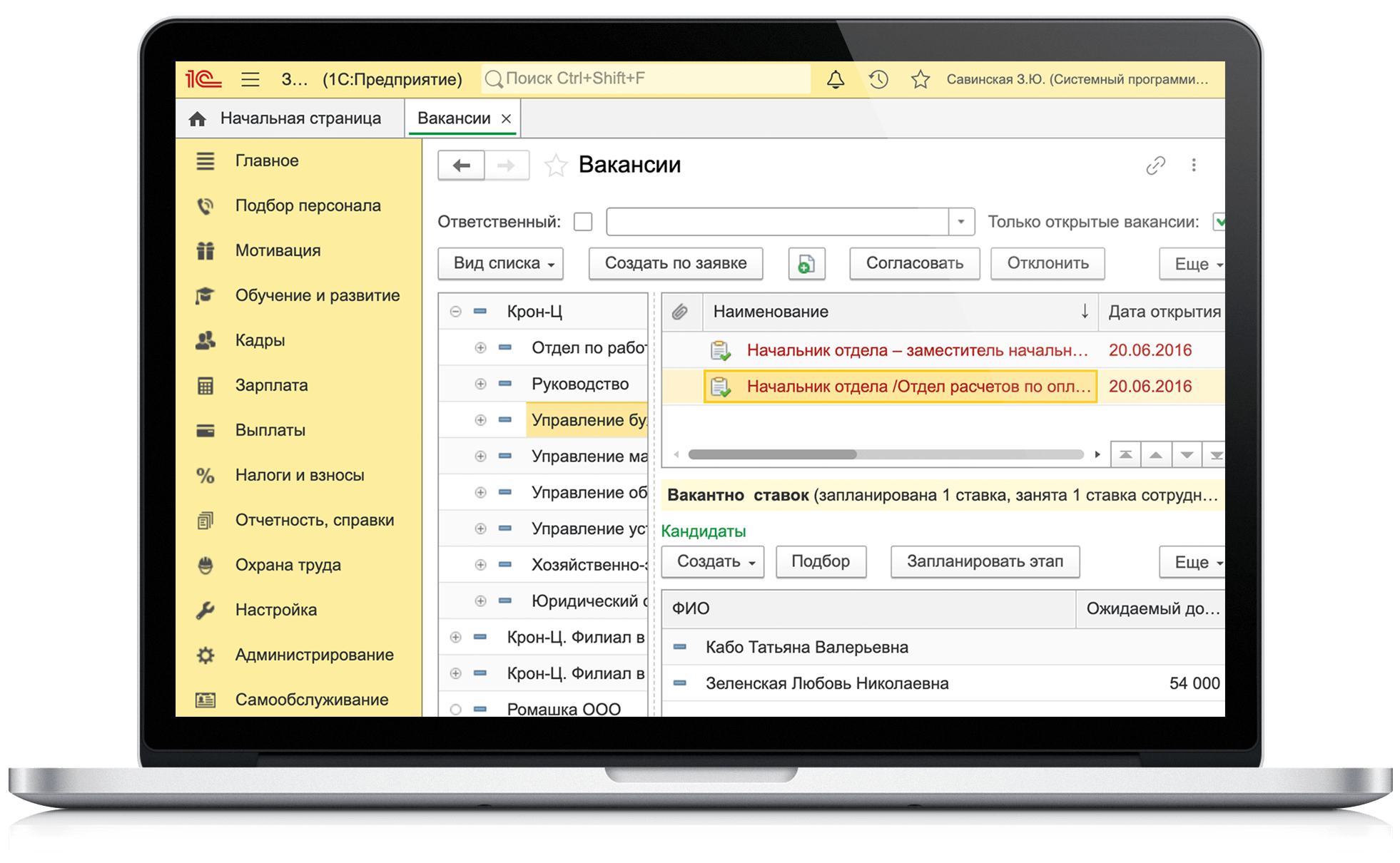Click the Согласовать button

tap(914, 264)
